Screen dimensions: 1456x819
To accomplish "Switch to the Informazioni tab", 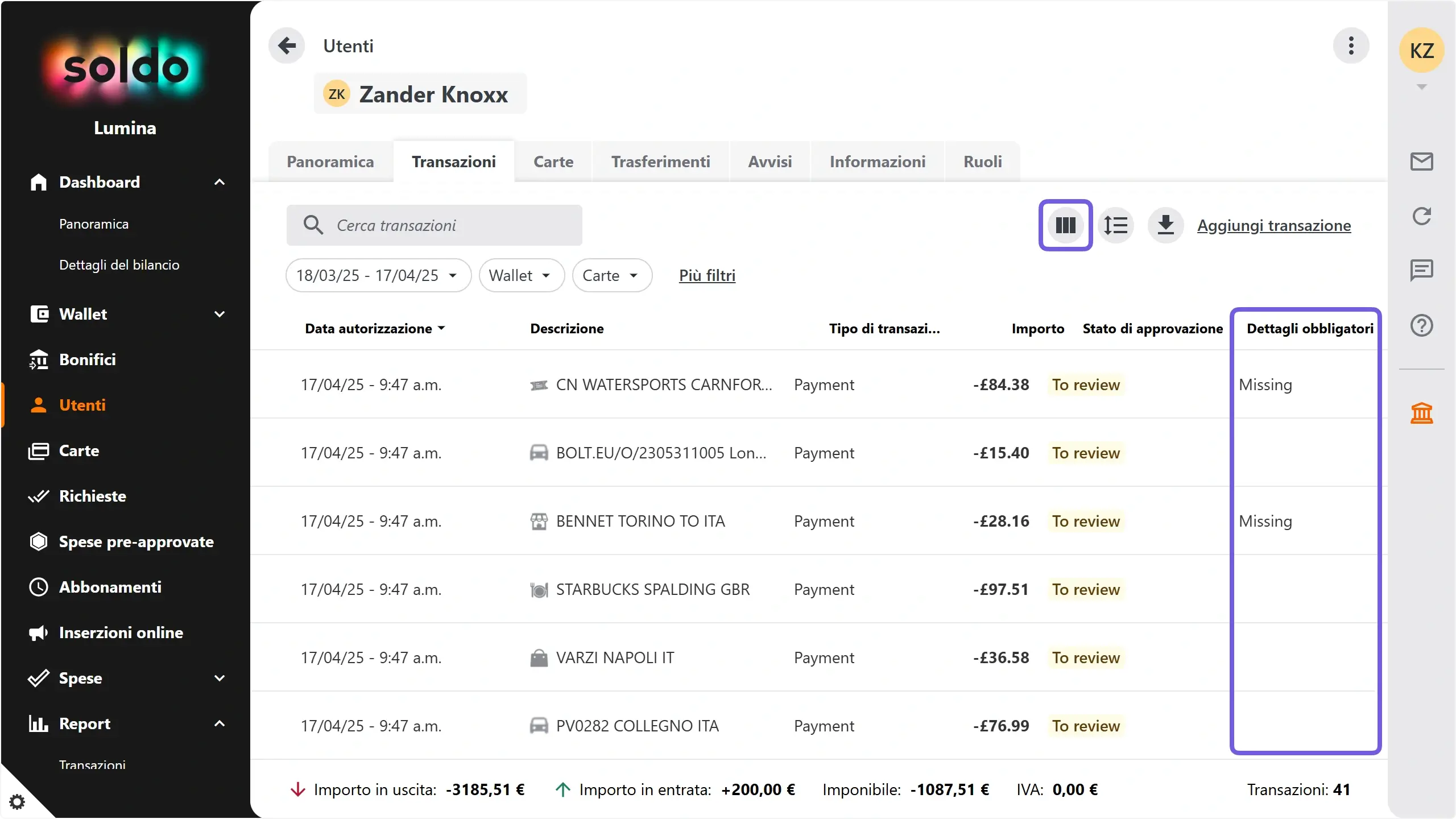I will tap(878, 162).
